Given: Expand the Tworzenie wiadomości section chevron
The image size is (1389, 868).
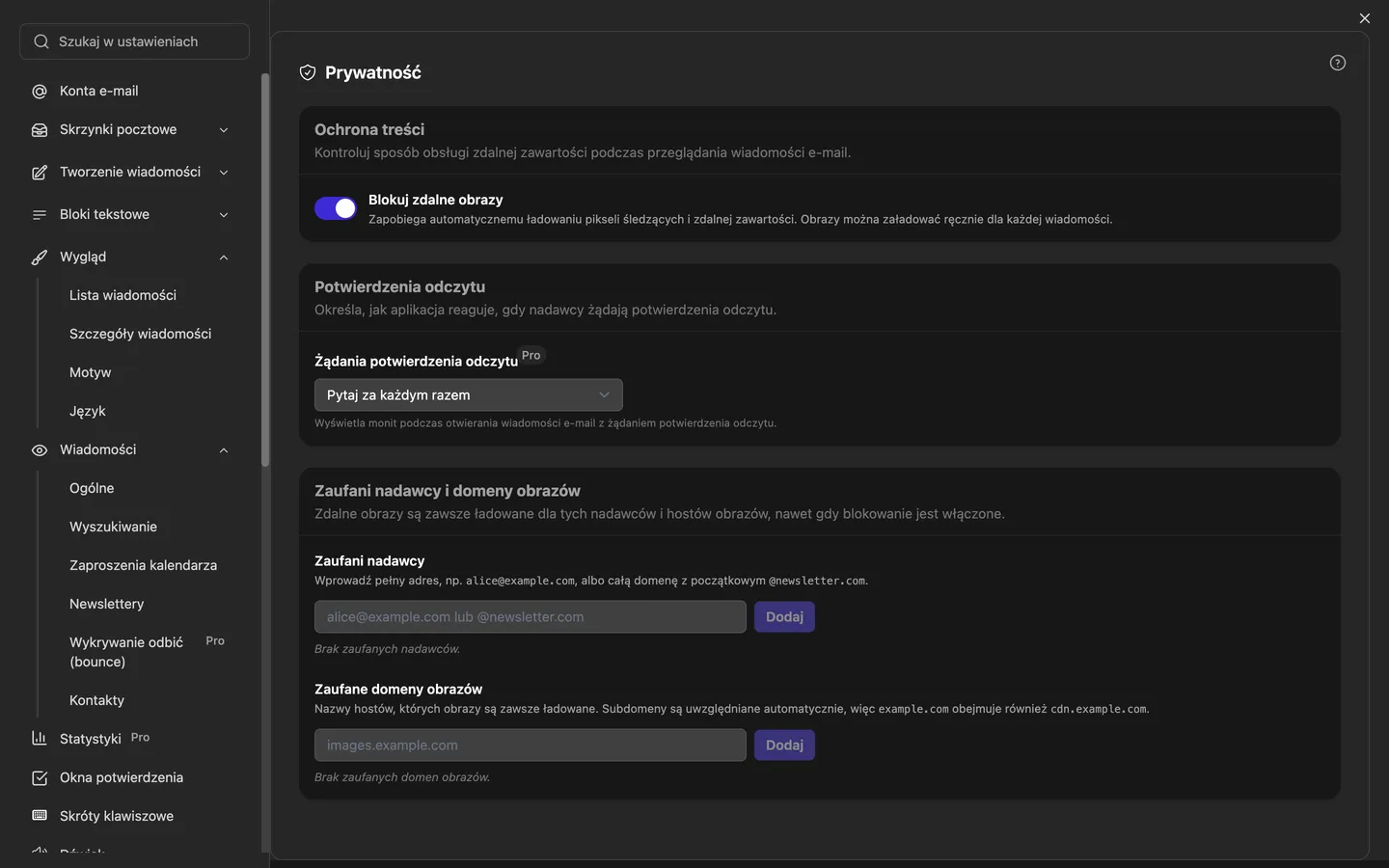Looking at the screenshot, I should click(224, 173).
